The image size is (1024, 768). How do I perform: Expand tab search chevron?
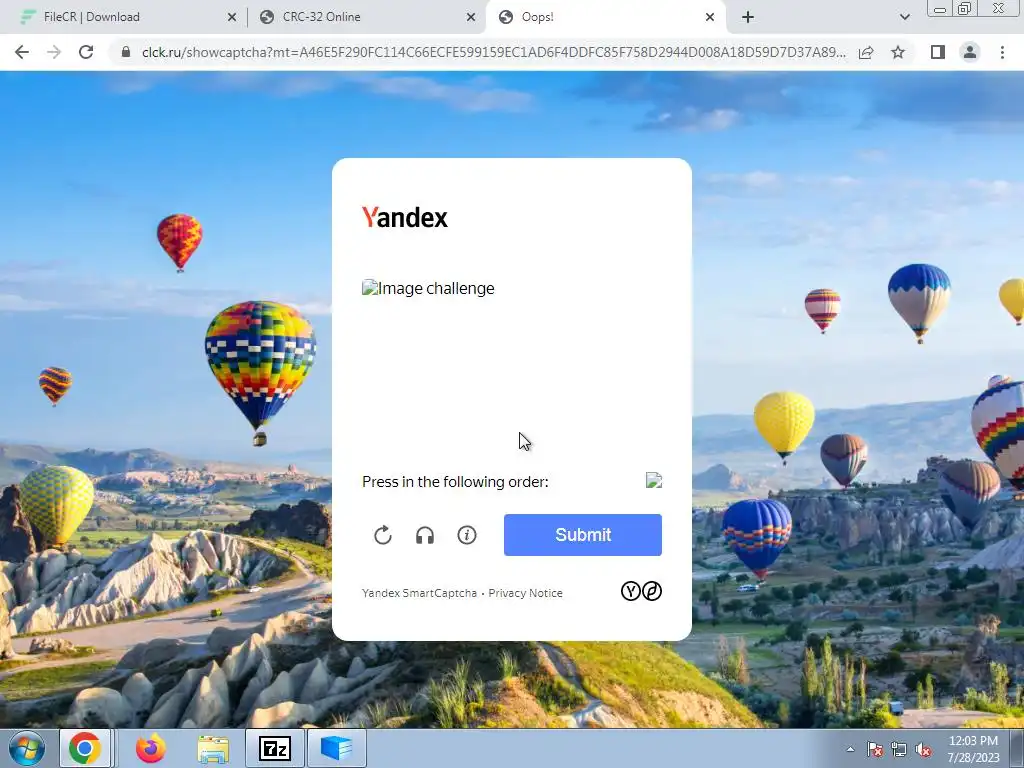[904, 17]
